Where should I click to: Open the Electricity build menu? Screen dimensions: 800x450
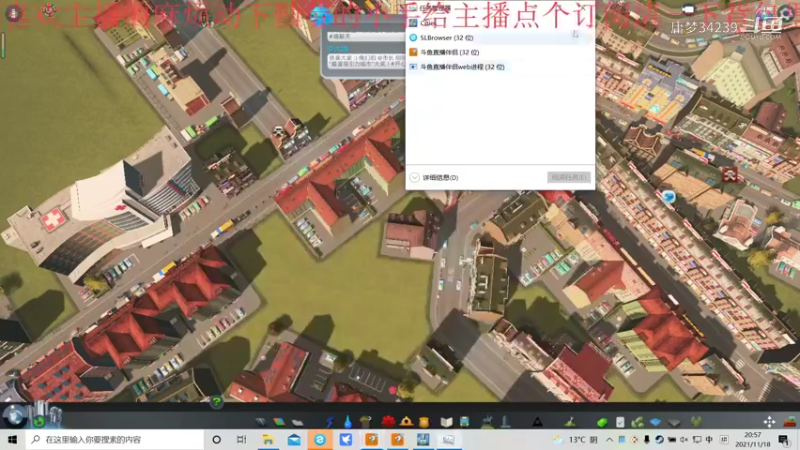[x=330, y=422]
